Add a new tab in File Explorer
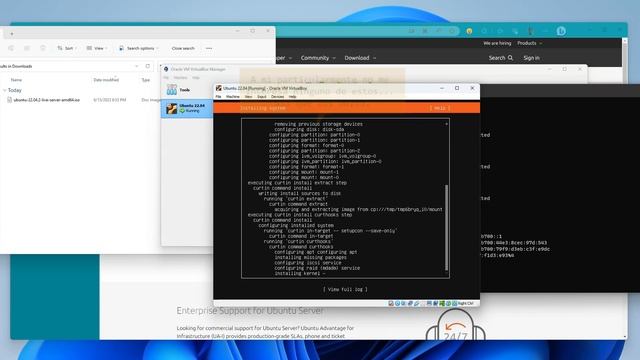This screenshot has width=640, height=360. pyautogui.click(x=12, y=34)
